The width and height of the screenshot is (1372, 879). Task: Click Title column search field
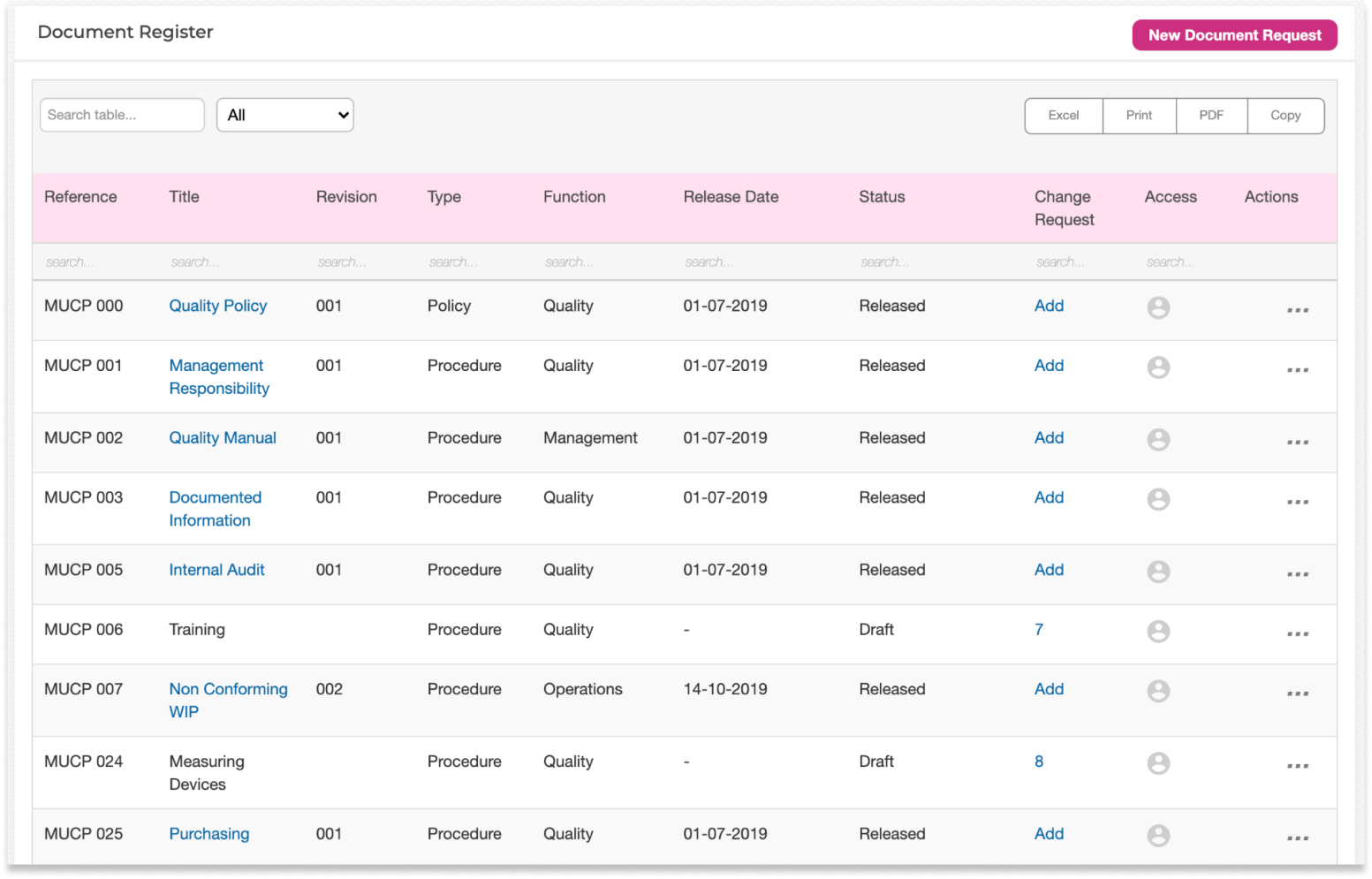pos(231,262)
